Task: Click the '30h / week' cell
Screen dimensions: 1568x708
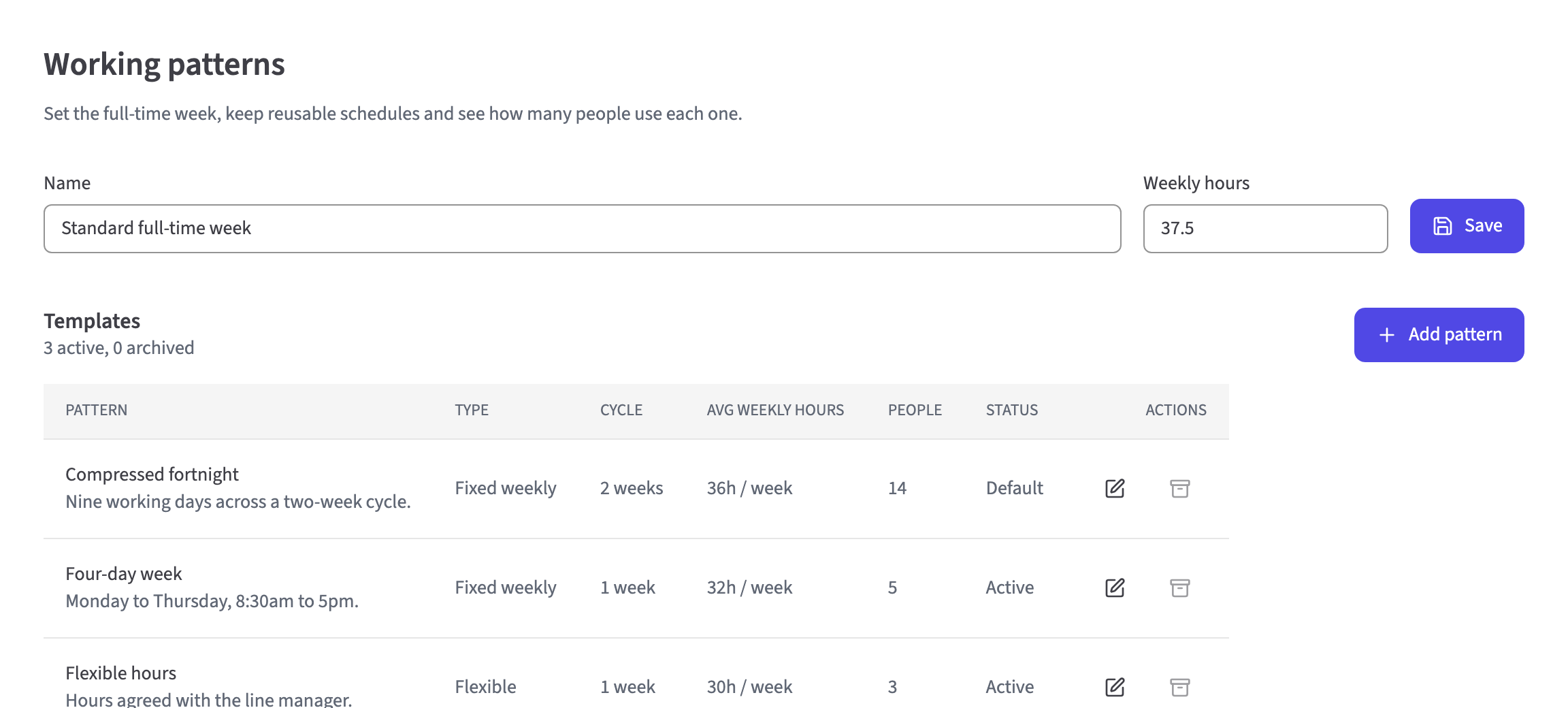Action: (x=749, y=687)
